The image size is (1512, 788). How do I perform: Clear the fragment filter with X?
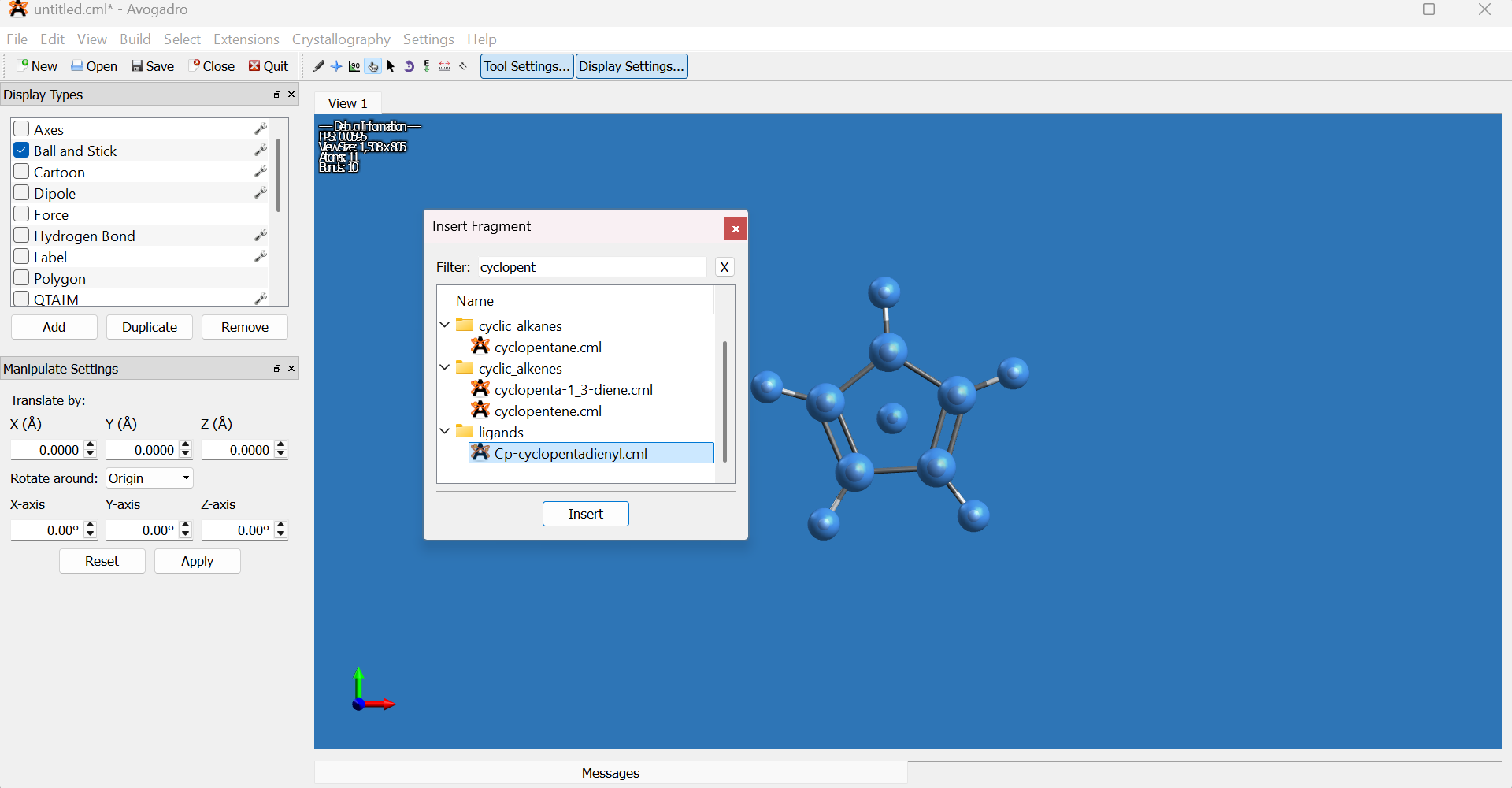click(x=724, y=267)
